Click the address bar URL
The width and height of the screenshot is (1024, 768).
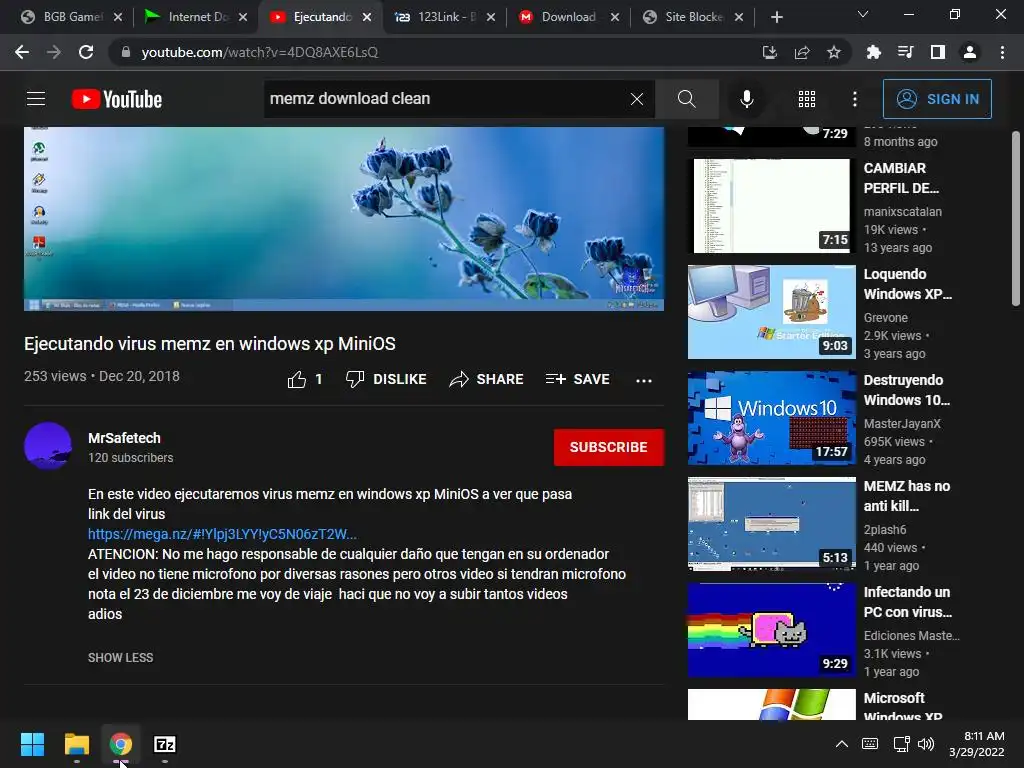[260, 52]
